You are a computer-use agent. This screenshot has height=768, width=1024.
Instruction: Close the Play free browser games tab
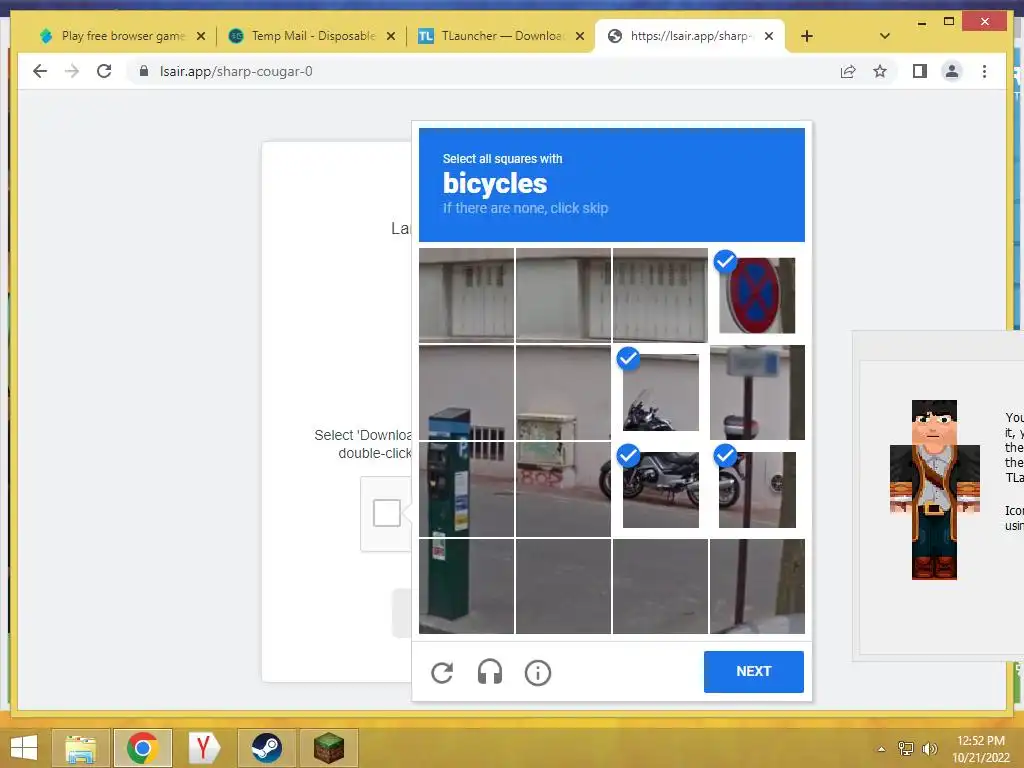[x=201, y=36]
